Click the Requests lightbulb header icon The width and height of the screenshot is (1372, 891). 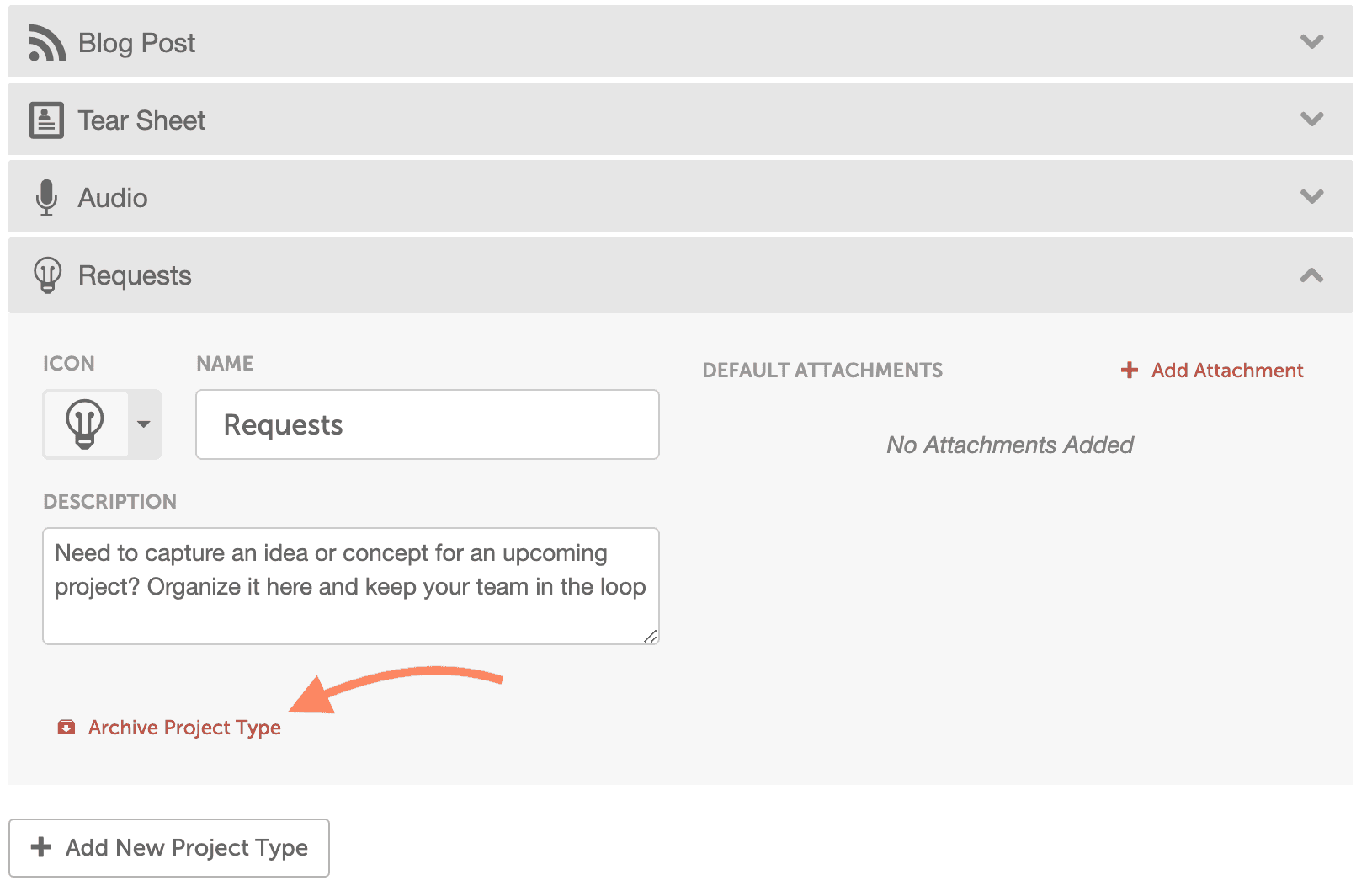coord(48,275)
